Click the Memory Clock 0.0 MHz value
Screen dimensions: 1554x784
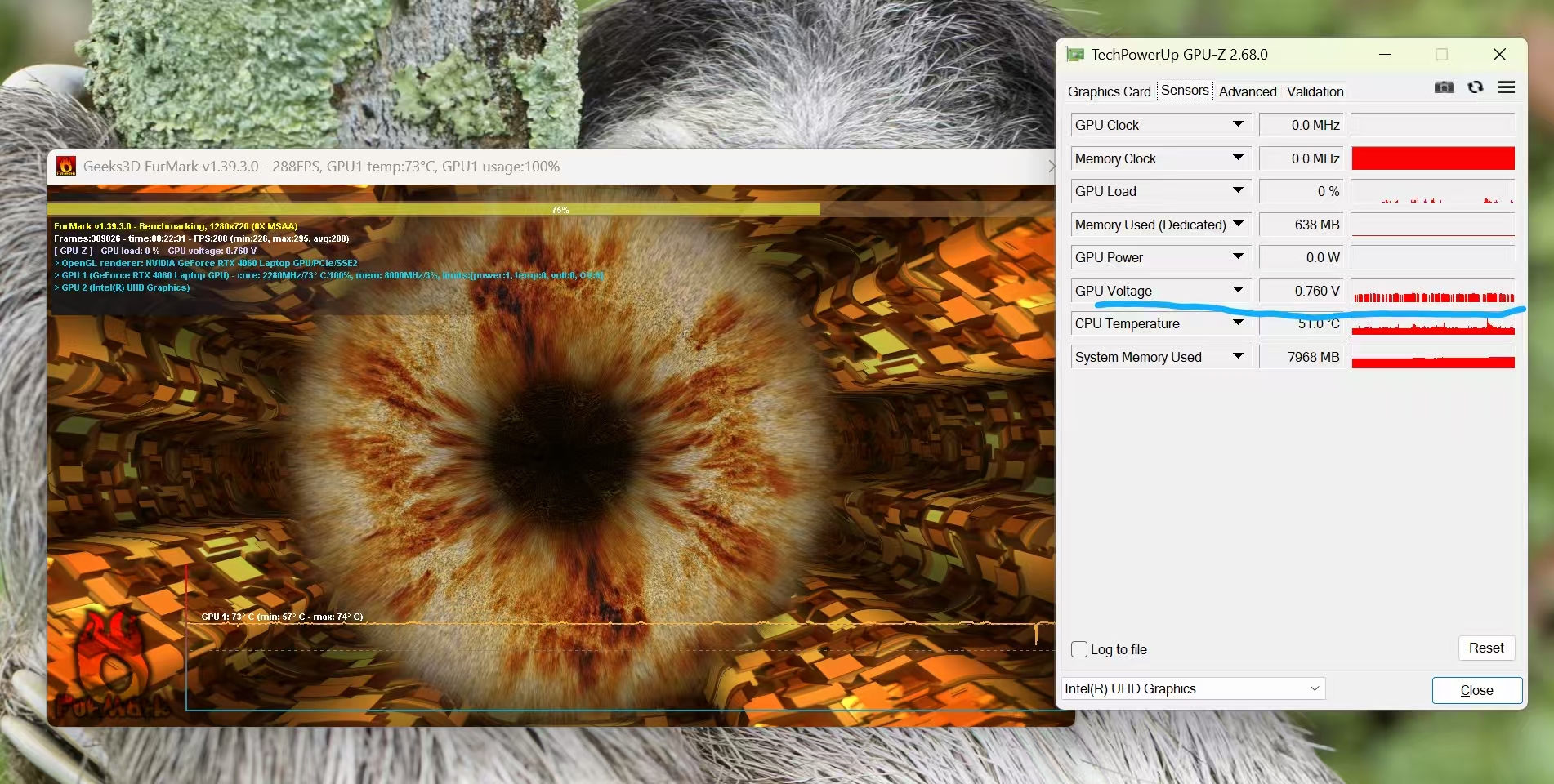pos(1302,158)
